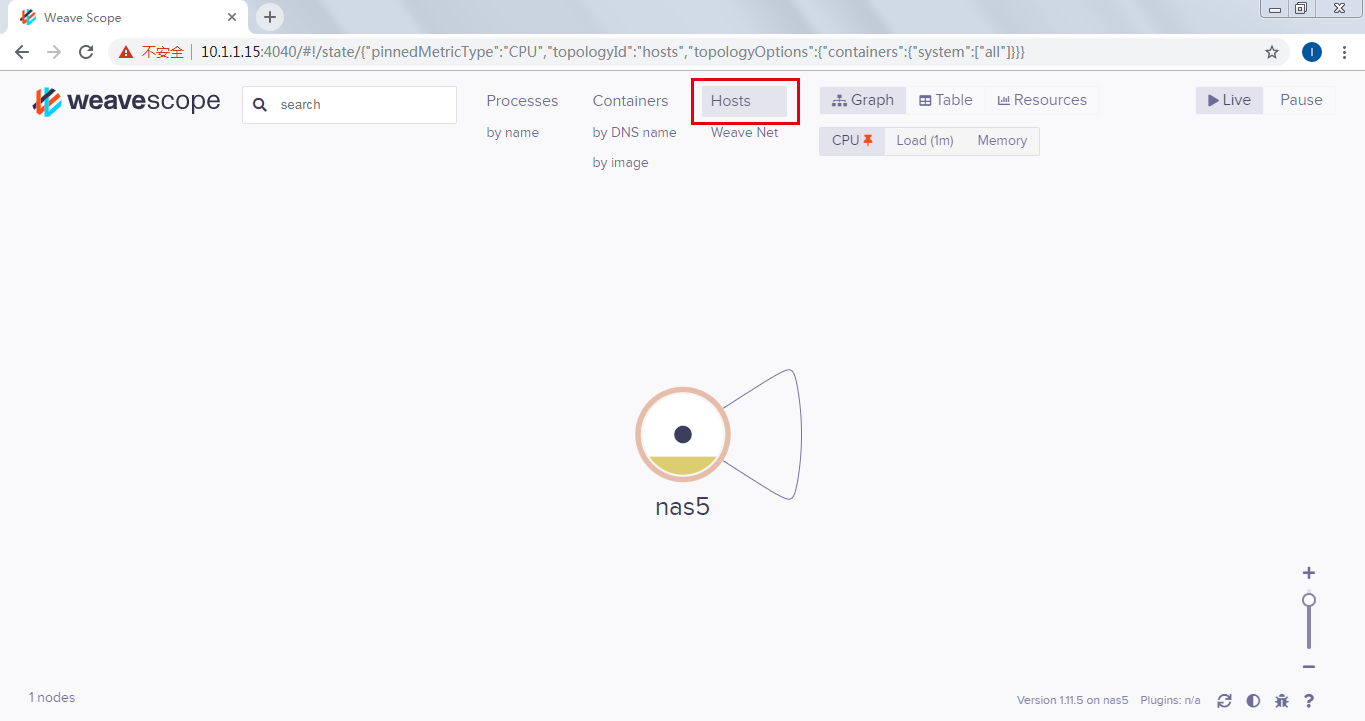Bookmark this page with star icon
Image resolution: width=1365 pixels, height=721 pixels.
1272,52
